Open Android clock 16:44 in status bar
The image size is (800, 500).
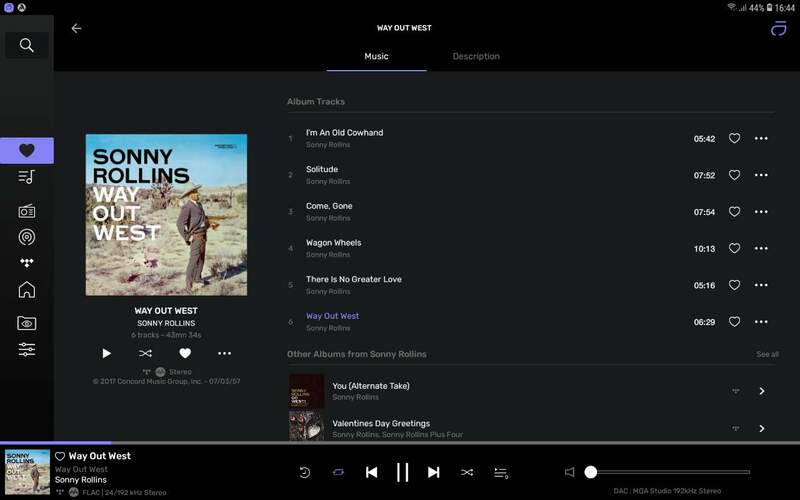[x=785, y=8]
